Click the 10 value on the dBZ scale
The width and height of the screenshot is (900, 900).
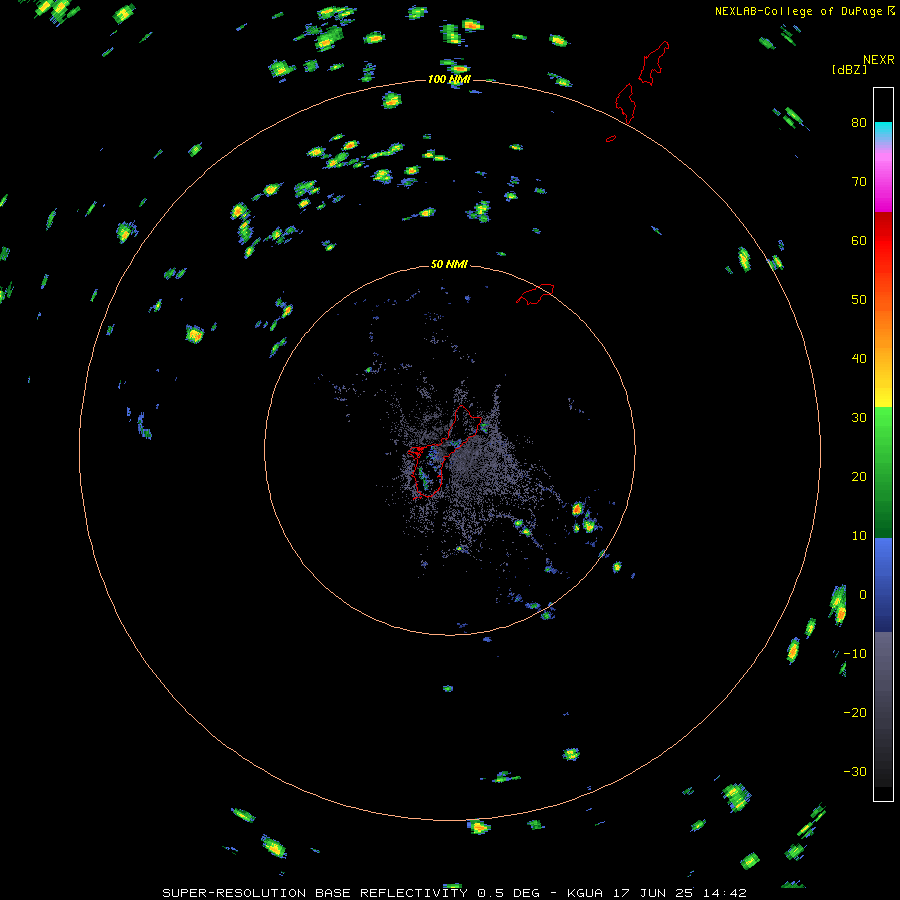859,536
